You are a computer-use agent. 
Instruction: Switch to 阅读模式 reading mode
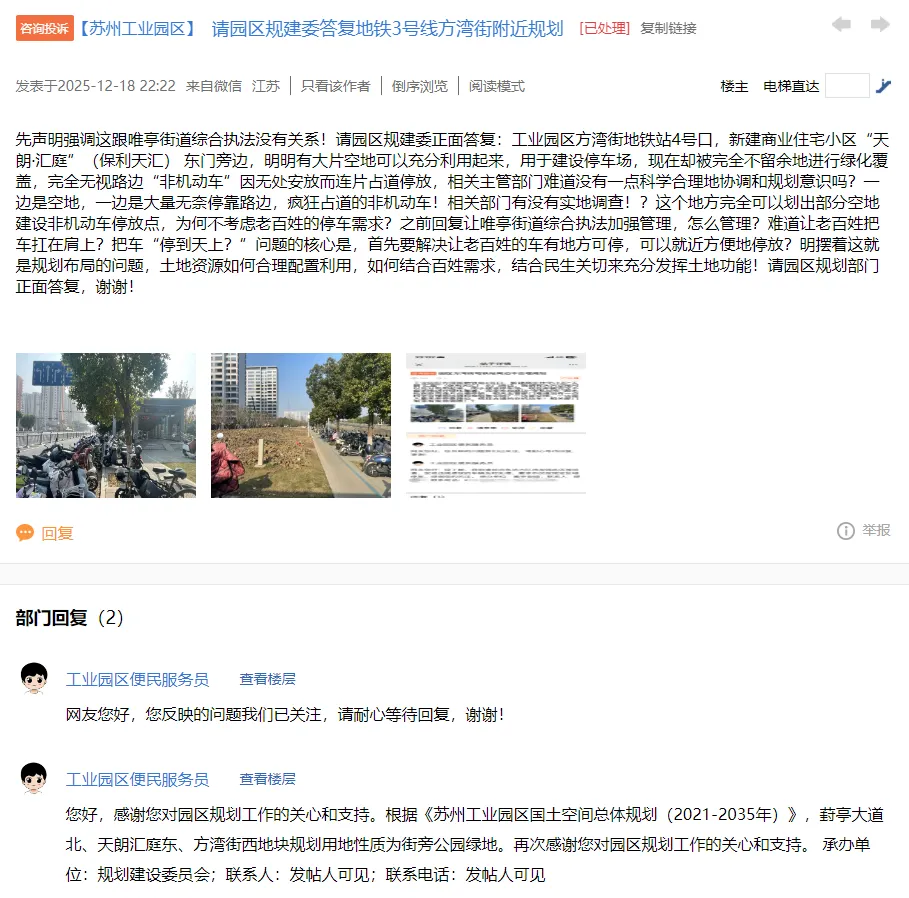pos(497,86)
